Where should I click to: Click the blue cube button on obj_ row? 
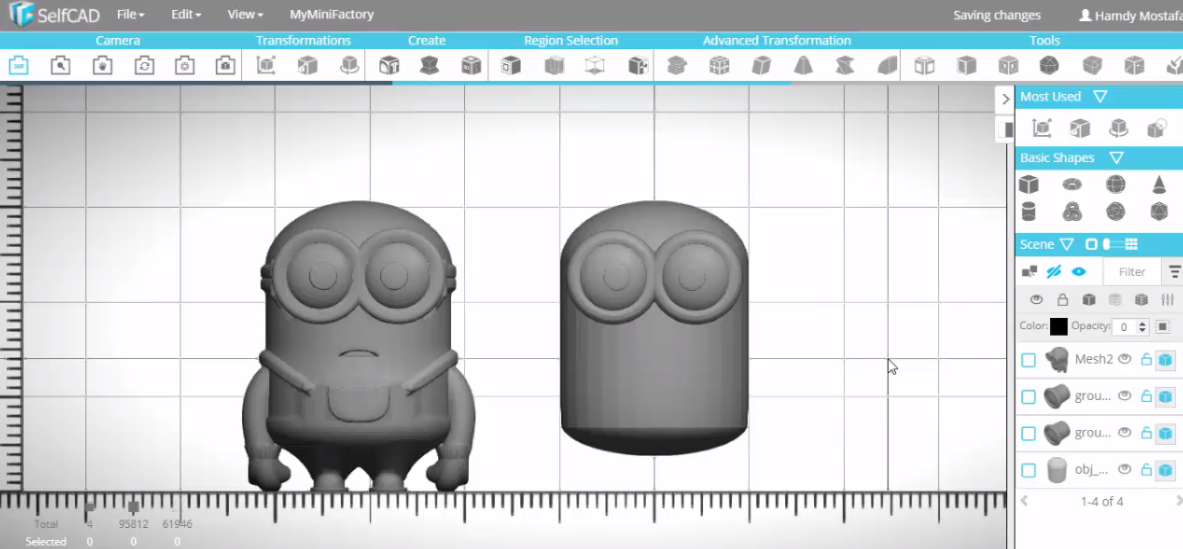(1165, 471)
